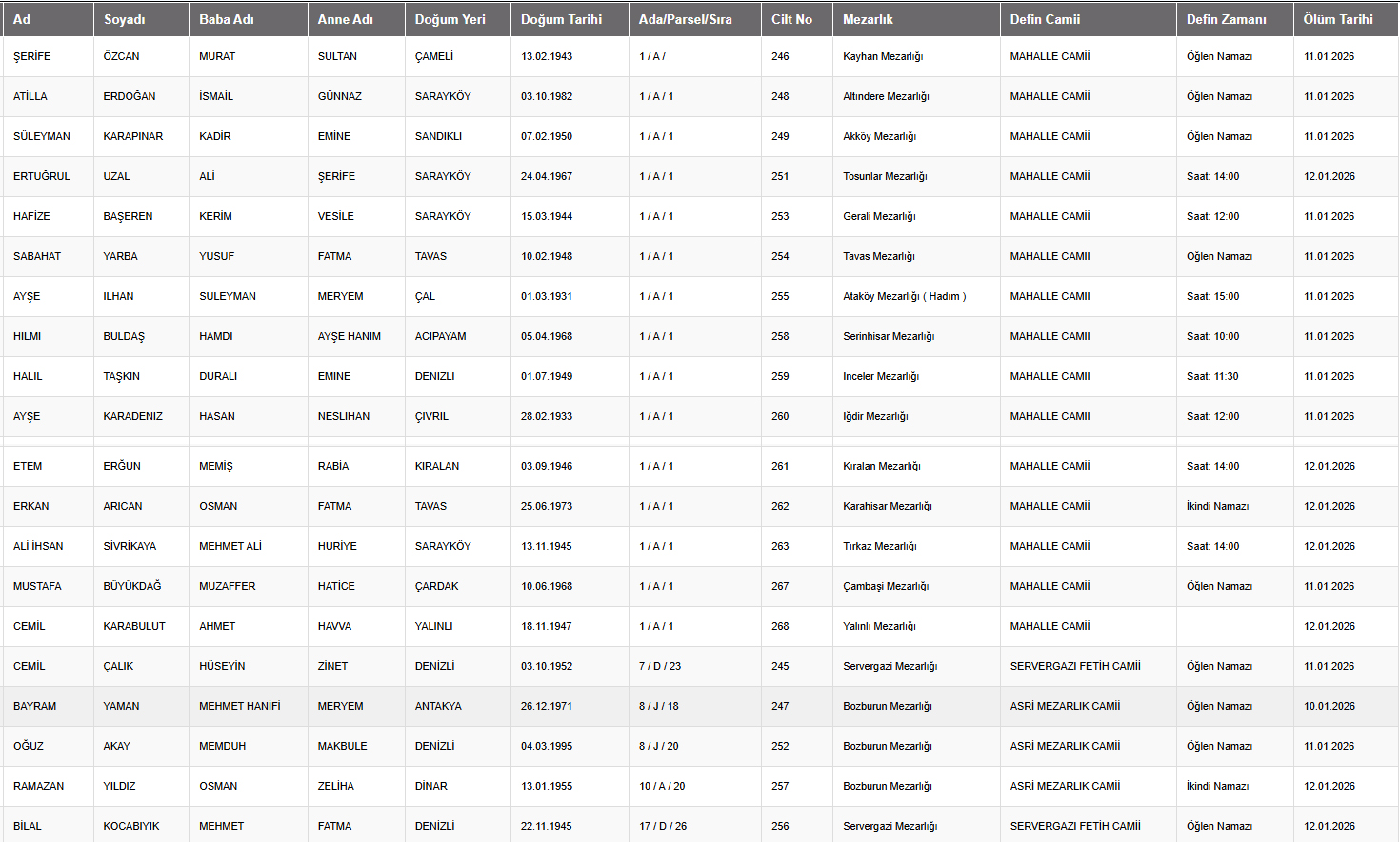The width and height of the screenshot is (1400, 842).
Task: Select the surname BÜYÜKDAĞ
Action: pos(132,586)
